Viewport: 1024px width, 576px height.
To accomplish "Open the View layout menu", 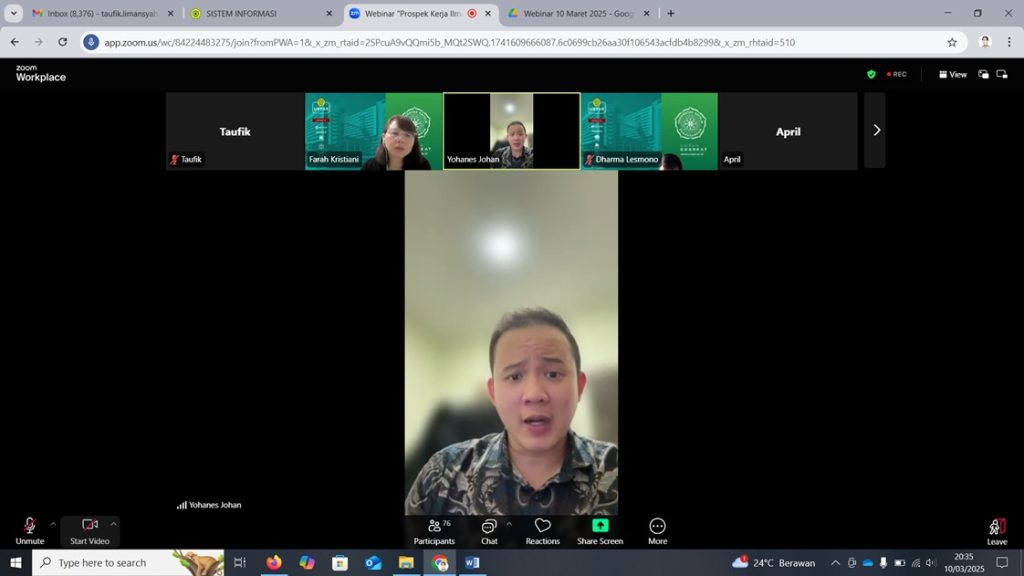I will [952, 74].
